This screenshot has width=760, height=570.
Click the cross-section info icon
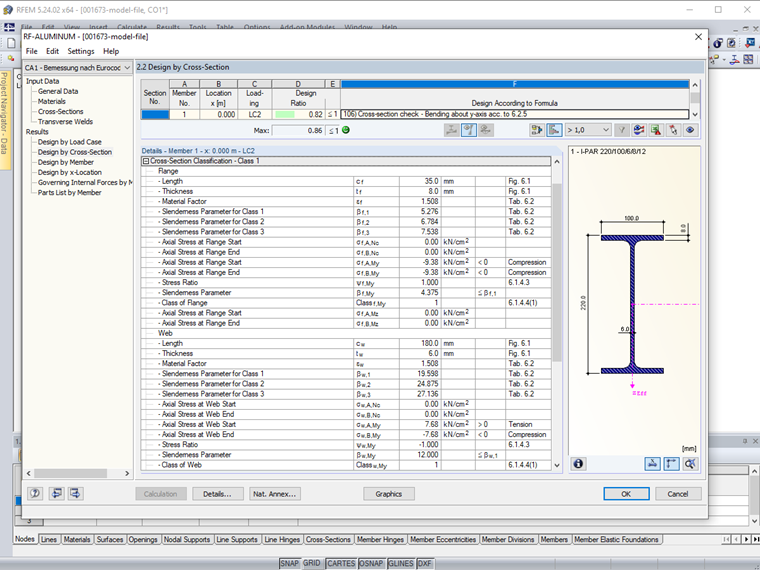(x=578, y=464)
